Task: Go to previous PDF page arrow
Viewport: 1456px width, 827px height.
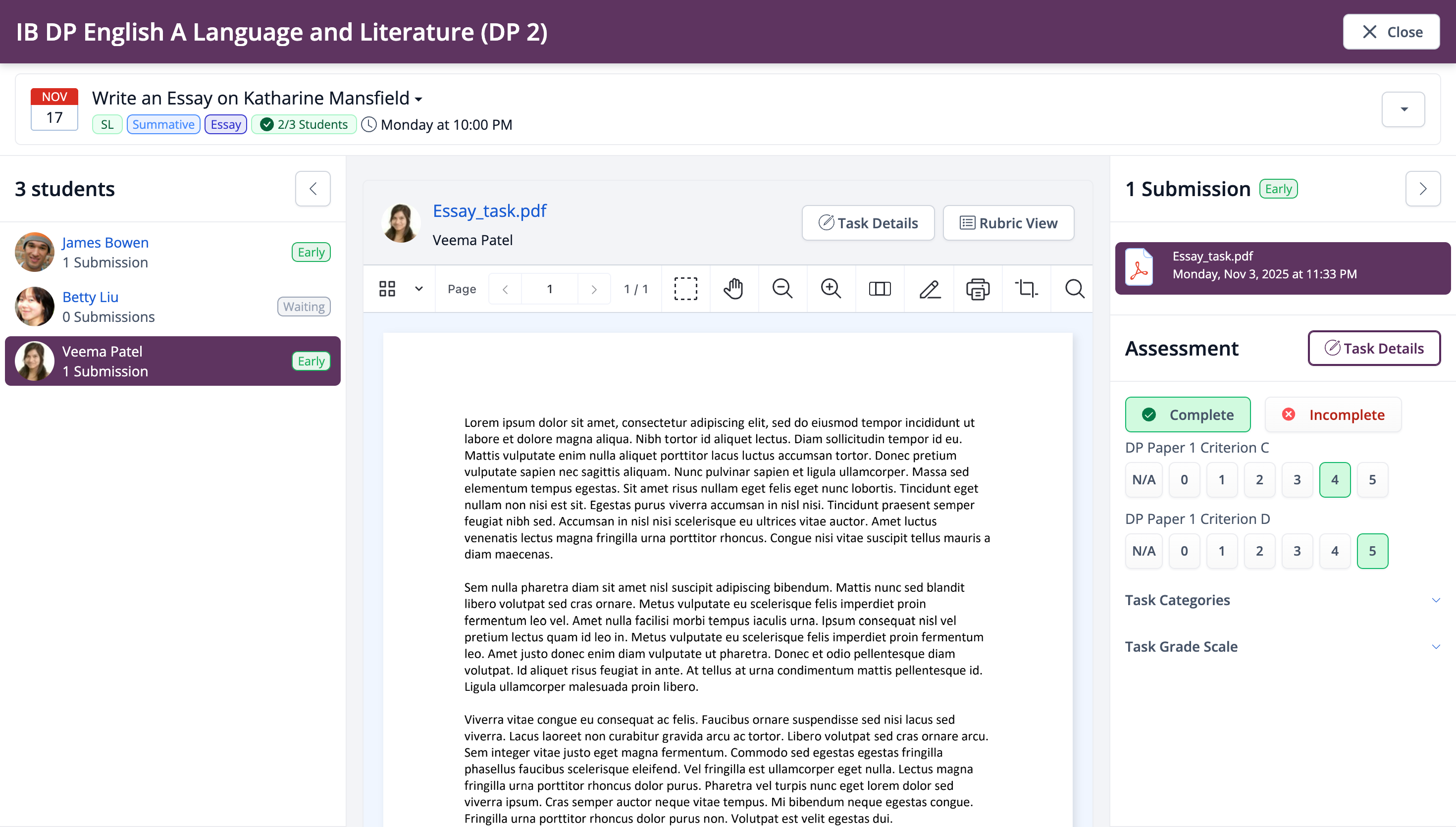Action: coord(505,289)
